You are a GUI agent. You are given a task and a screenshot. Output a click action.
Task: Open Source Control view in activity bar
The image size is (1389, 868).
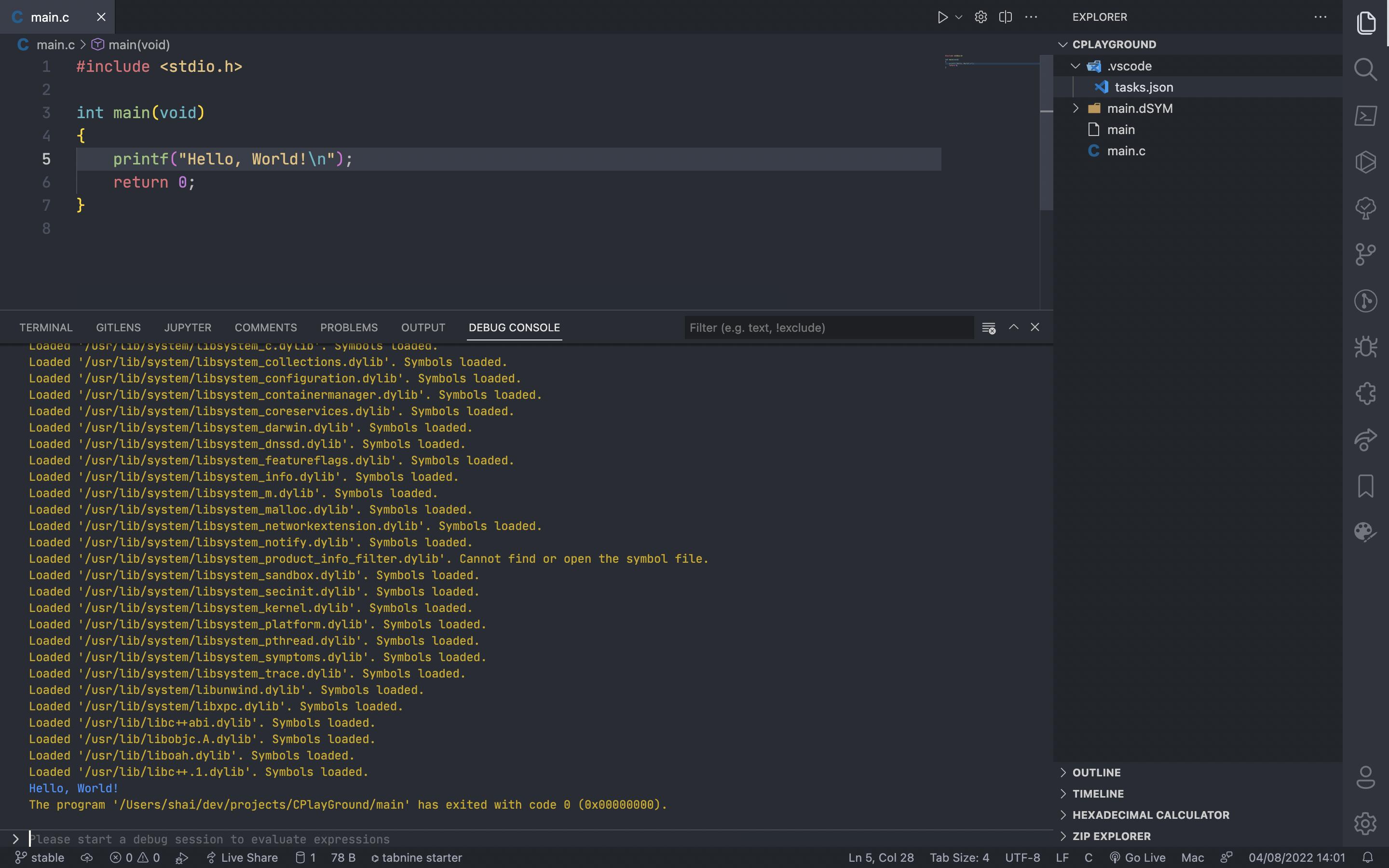point(1365,254)
